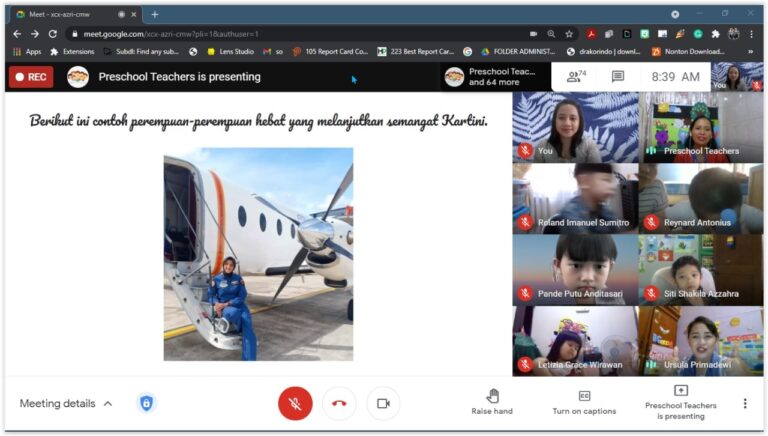Screen dimensions: 768x436
Task: Leave the call with the hang-up button
Action: click(x=339, y=403)
